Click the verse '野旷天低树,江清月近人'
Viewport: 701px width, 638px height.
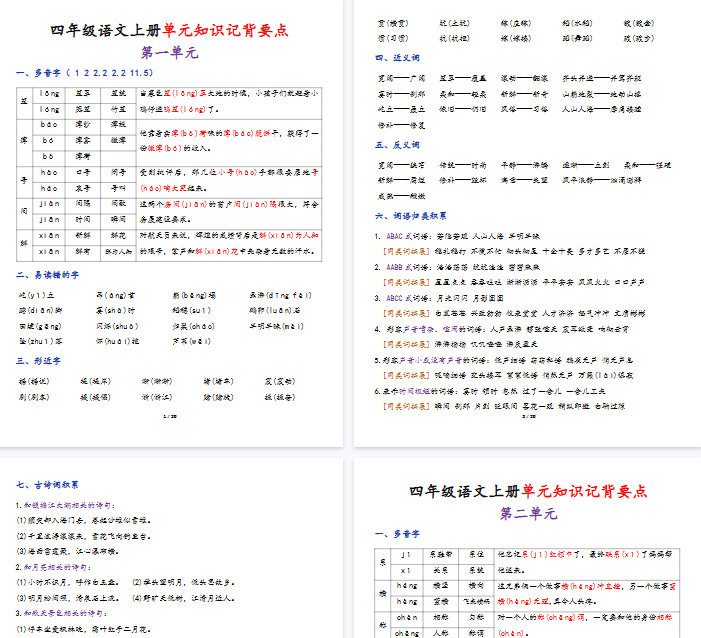(x=183, y=598)
